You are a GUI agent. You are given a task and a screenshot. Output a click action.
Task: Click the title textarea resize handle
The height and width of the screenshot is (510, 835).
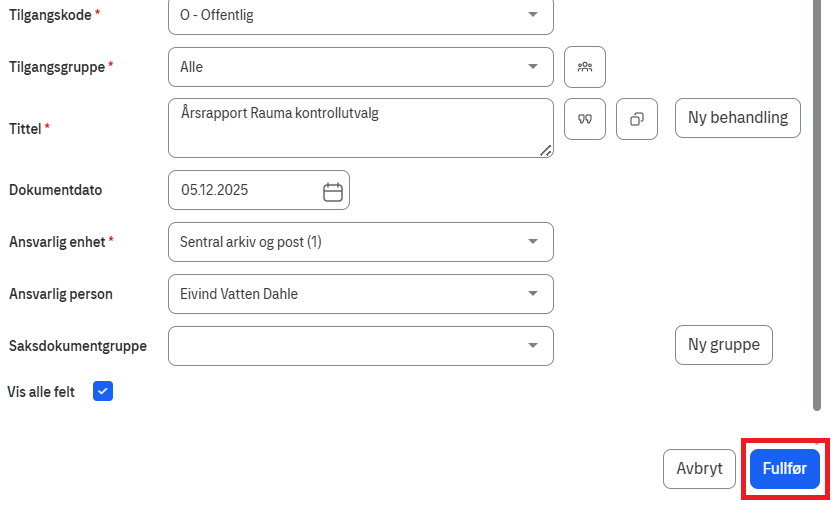pyautogui.click(x=546, y=151)
